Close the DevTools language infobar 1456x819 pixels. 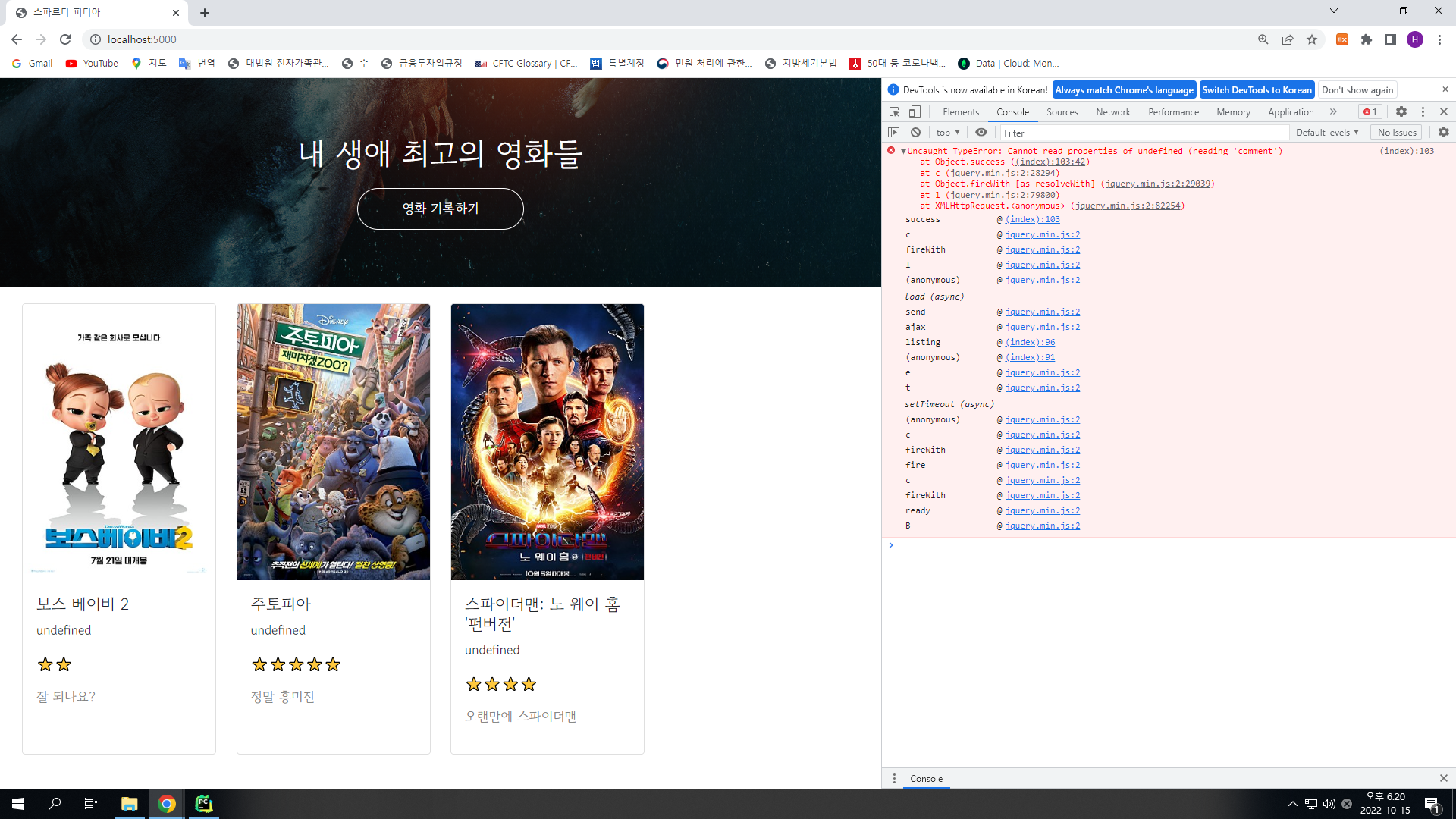tap(1445, 89)
